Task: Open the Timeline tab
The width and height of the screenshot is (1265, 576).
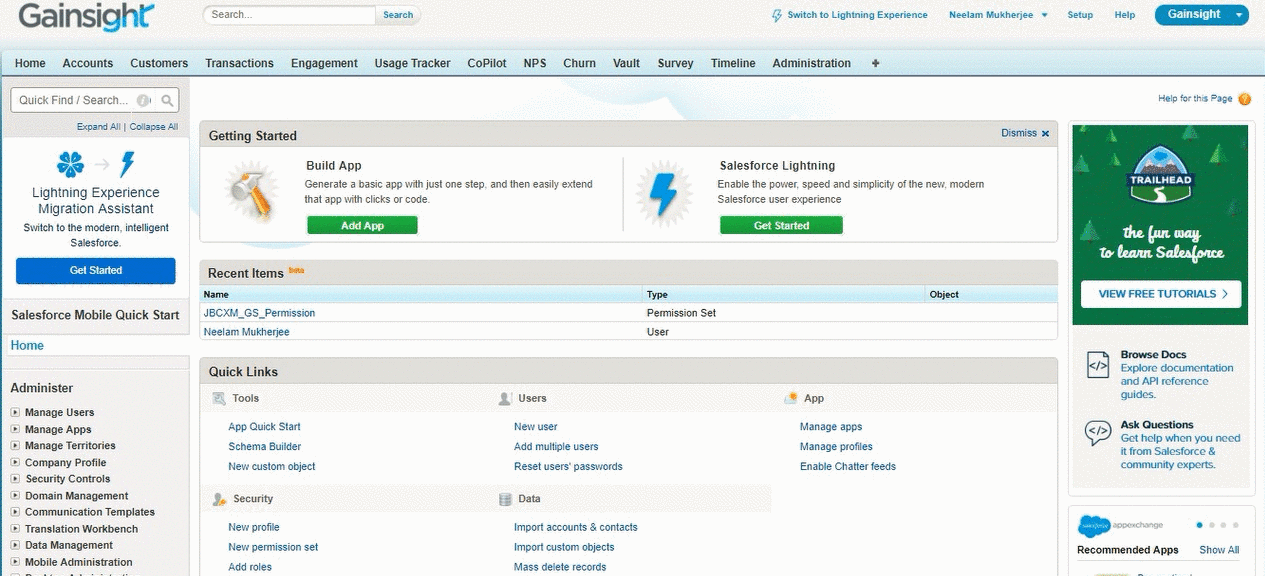Action: (x=733, y=63)
